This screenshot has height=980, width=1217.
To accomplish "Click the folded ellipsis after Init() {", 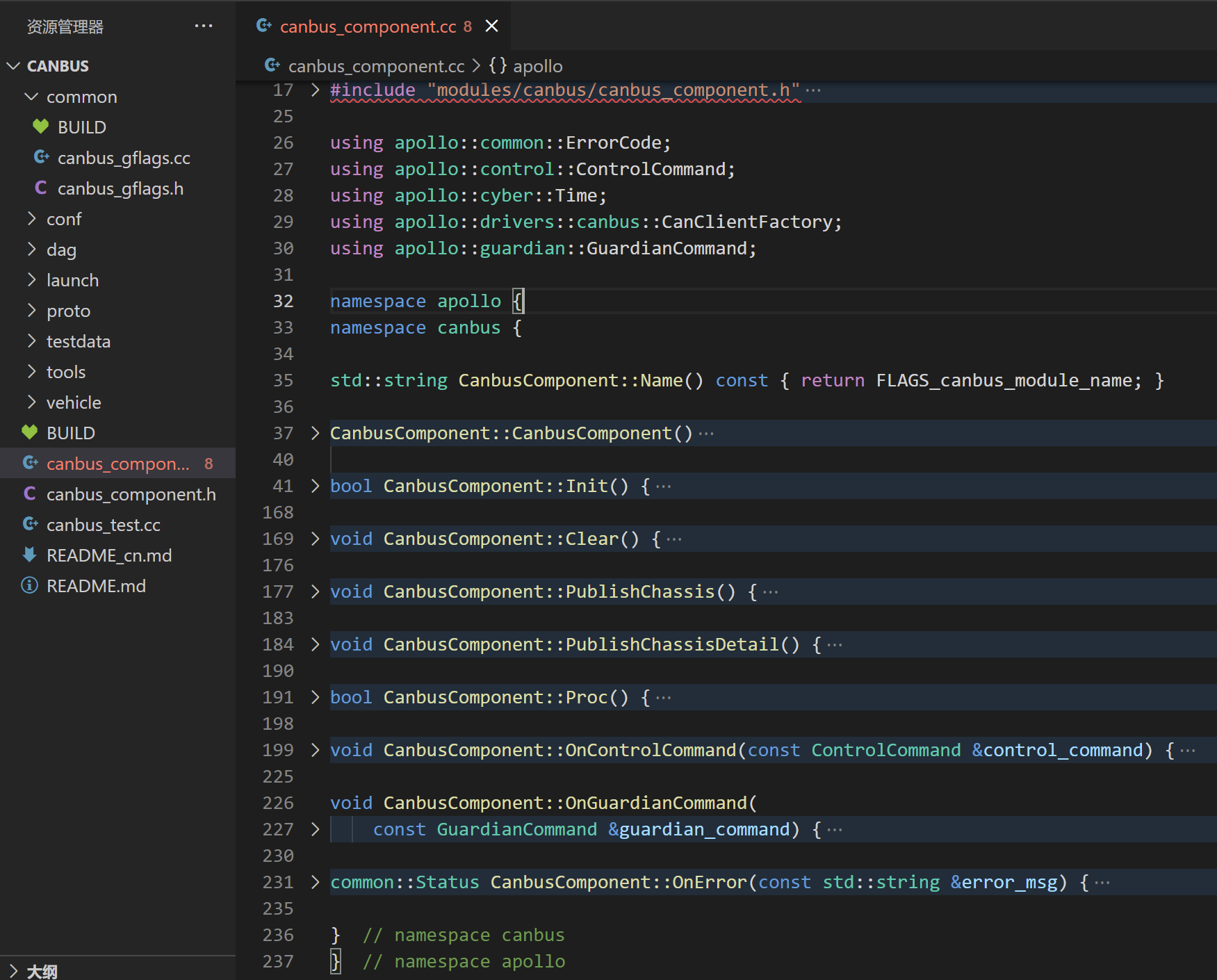I will point(664,486).
